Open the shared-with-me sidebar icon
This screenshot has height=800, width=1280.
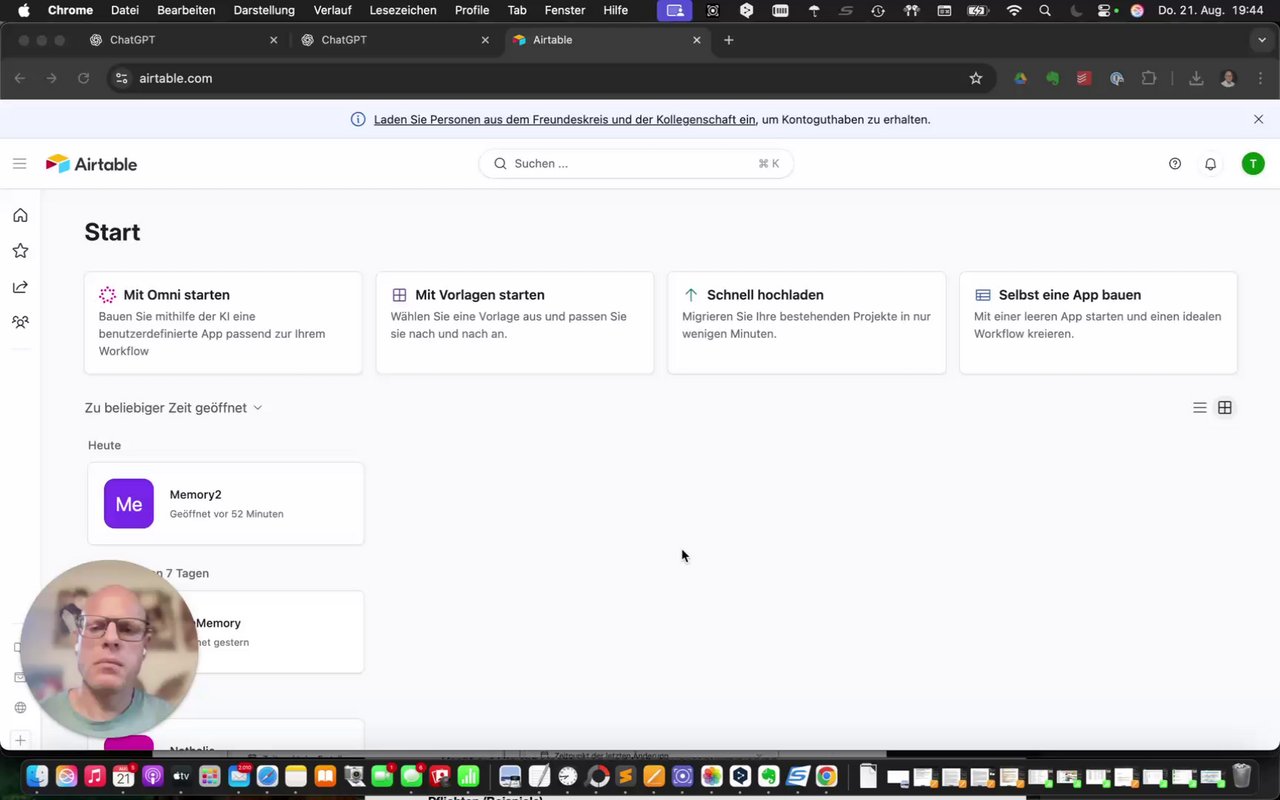point(20,287)
